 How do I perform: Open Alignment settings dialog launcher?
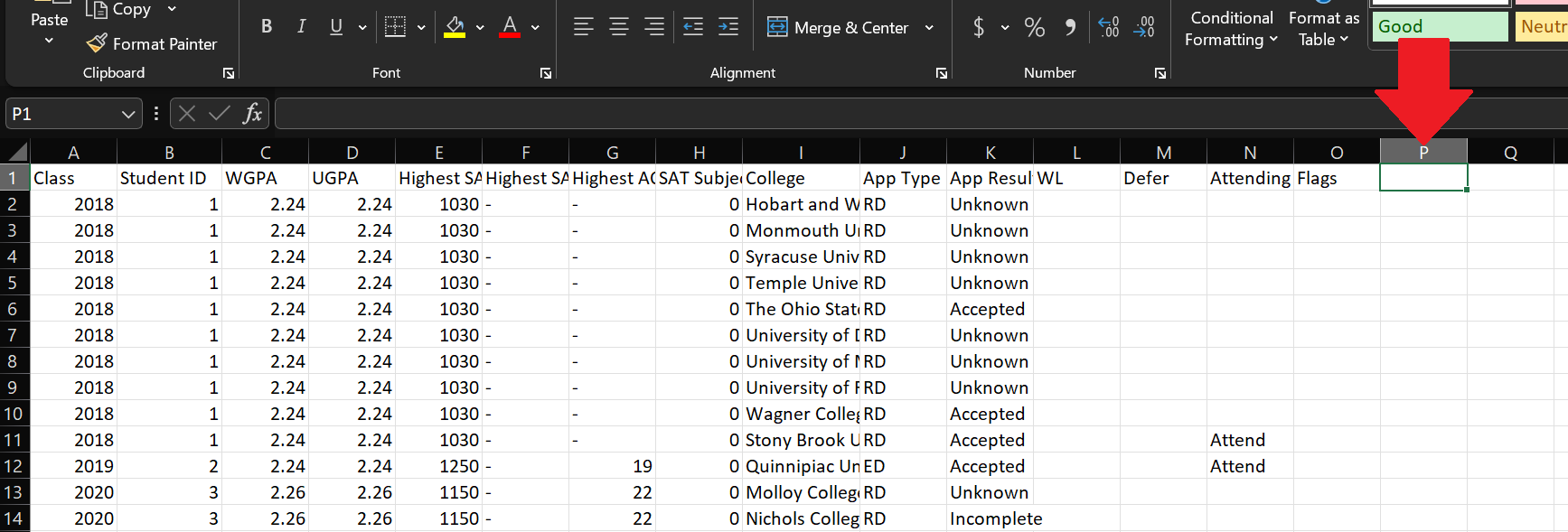click(942, 73)
